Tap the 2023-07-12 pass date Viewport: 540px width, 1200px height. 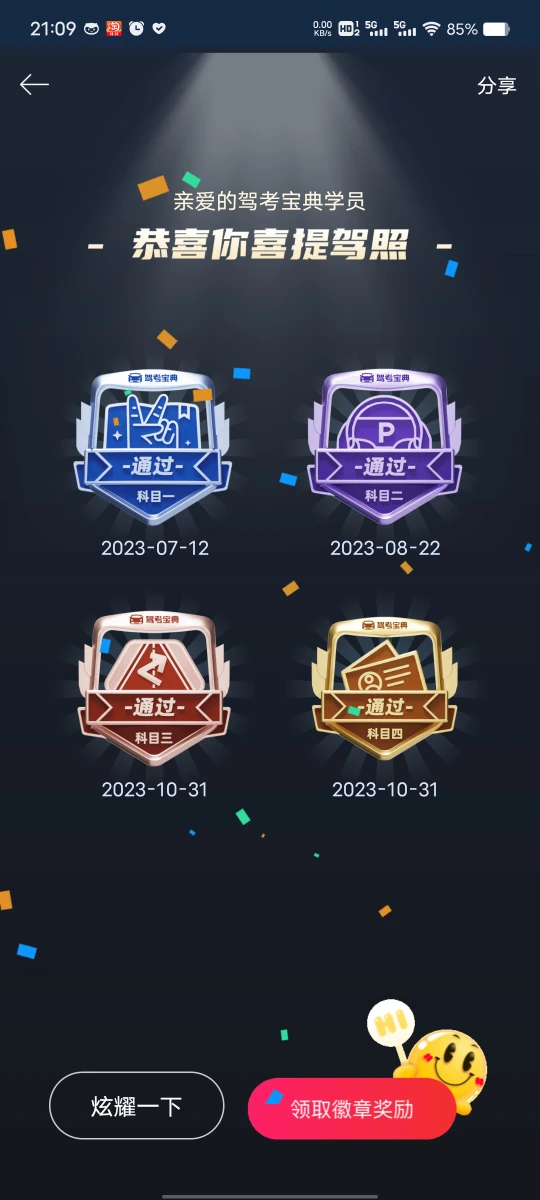tap(155, 548)
